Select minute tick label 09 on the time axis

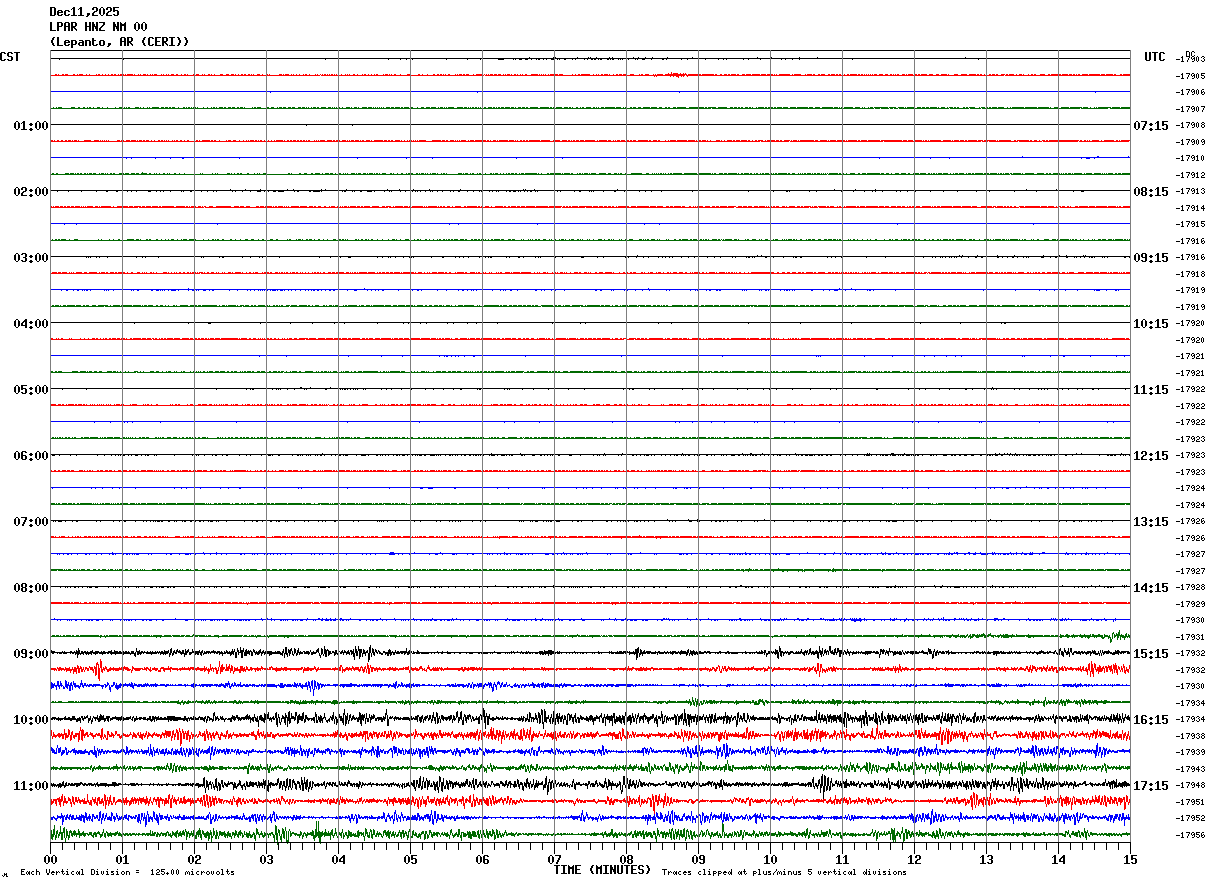[699, 859]
